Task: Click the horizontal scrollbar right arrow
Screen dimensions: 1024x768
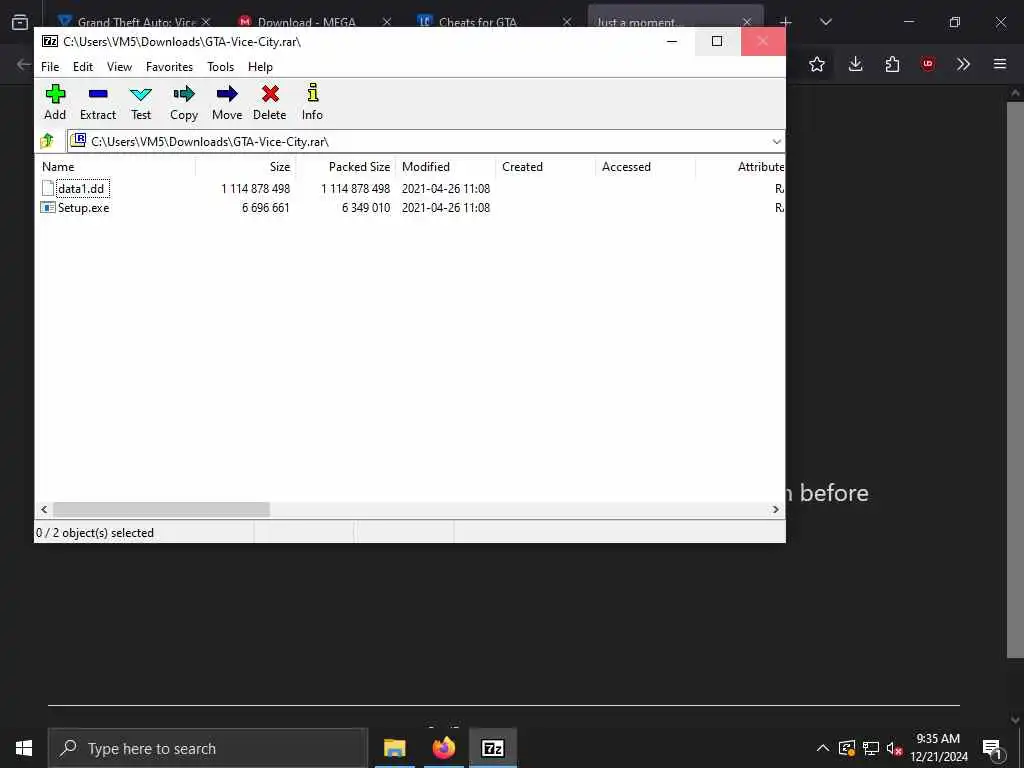Action: tap(776, 509)
